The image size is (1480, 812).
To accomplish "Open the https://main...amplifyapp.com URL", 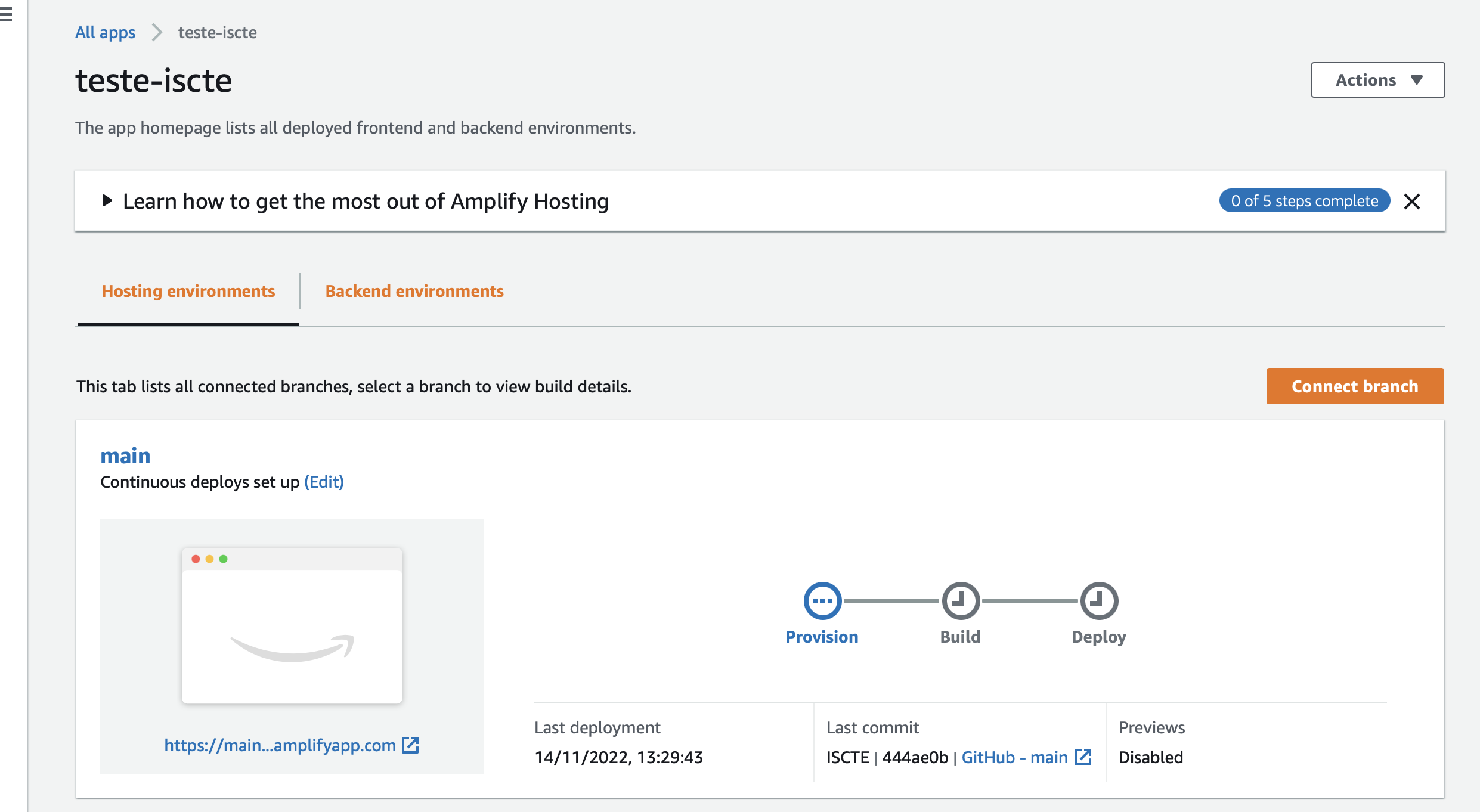I will [280, 745].
